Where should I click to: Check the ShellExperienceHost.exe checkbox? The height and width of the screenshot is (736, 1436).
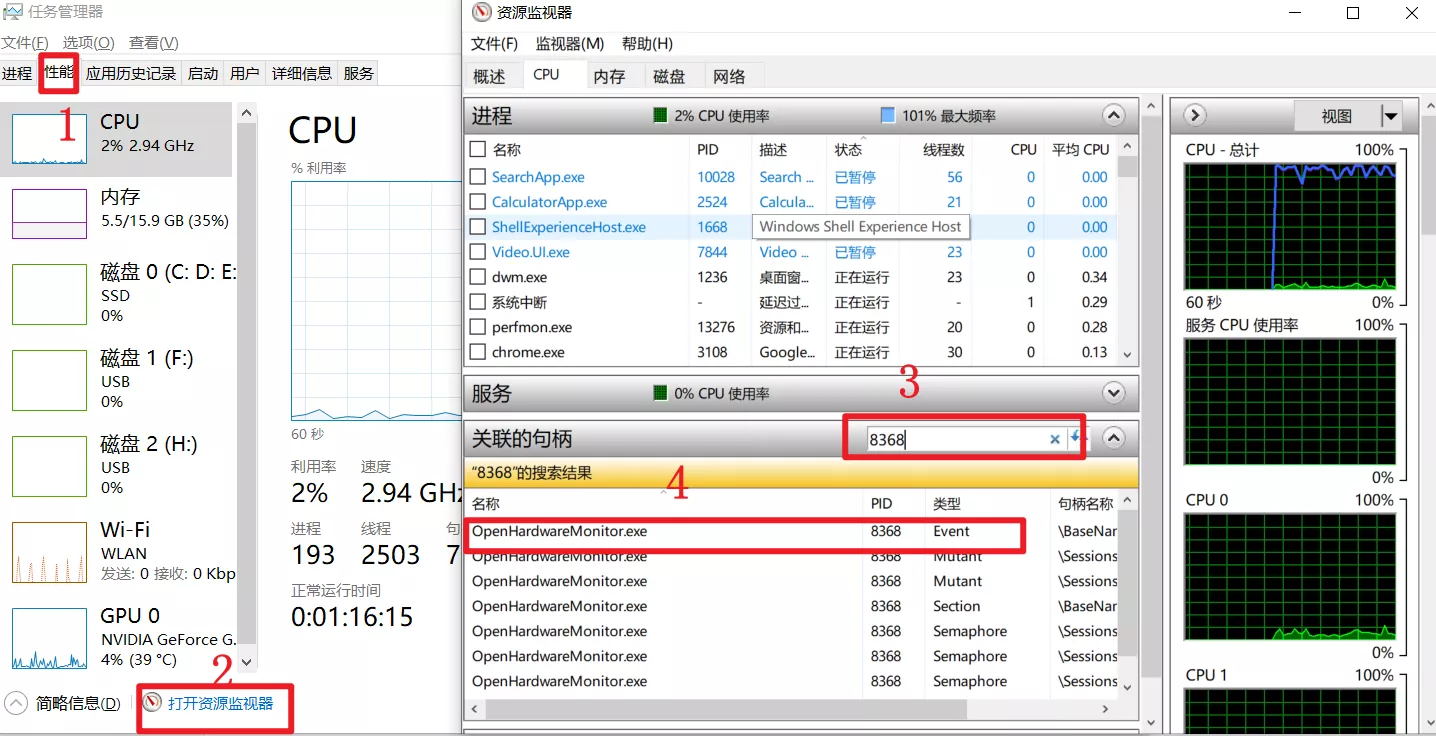click(x=477, y=227)
